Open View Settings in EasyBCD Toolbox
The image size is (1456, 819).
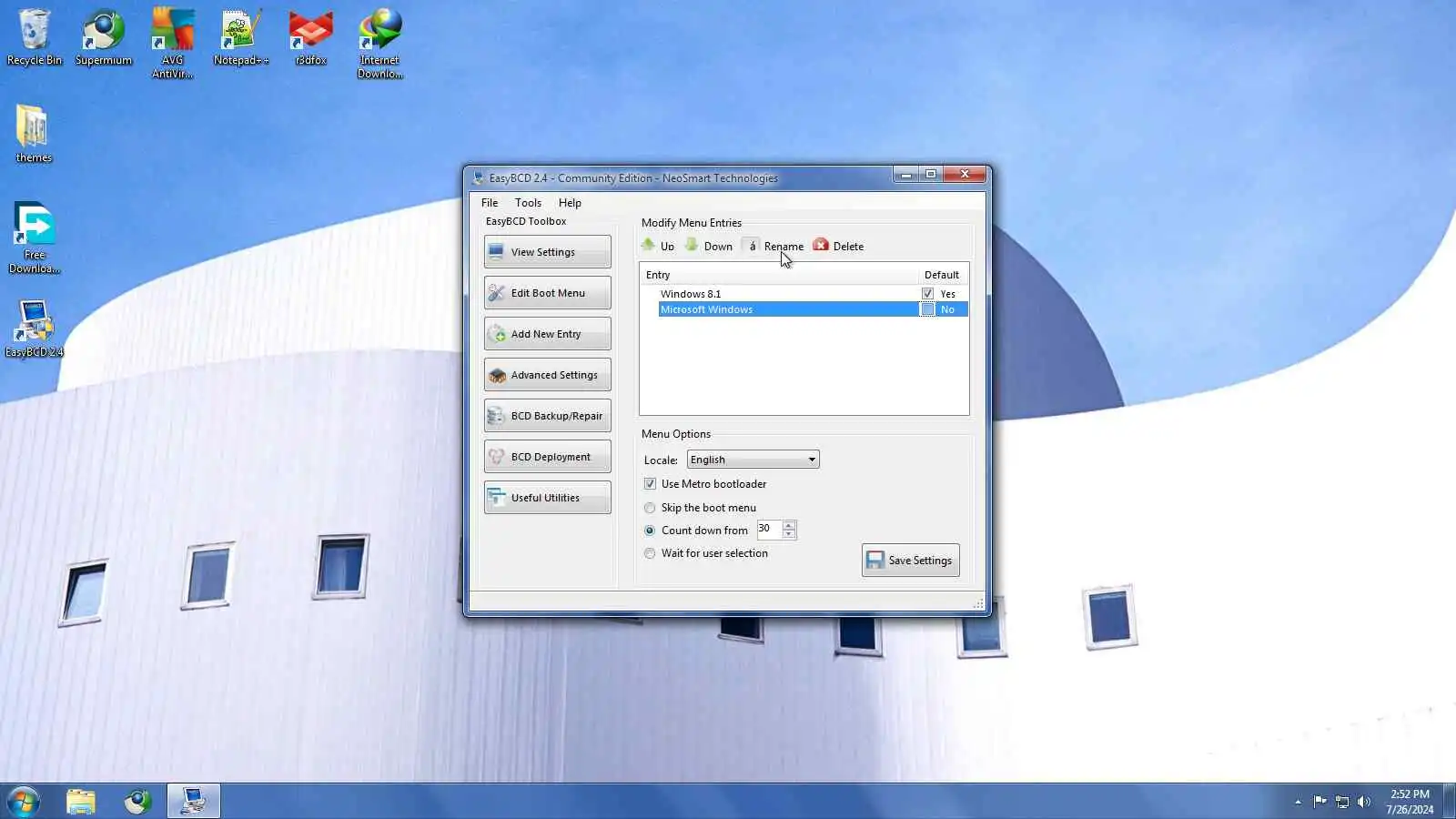pos(547,252)
